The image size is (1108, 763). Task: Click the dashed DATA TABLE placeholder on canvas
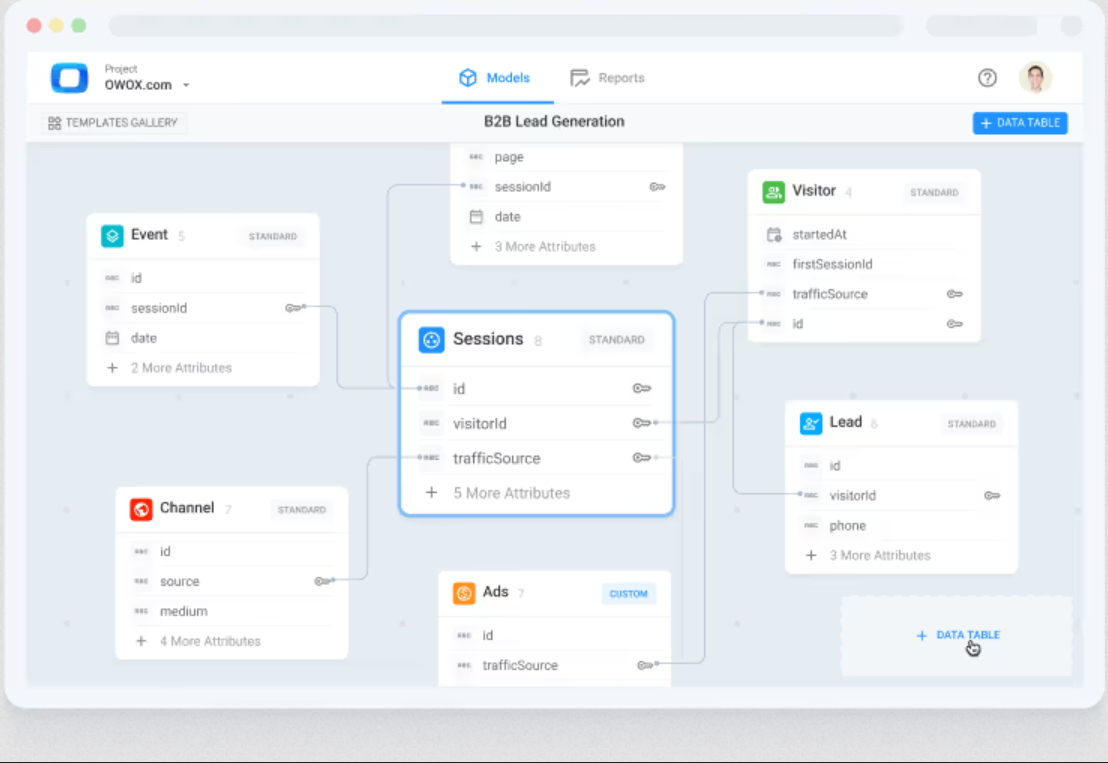pos(957,635)
